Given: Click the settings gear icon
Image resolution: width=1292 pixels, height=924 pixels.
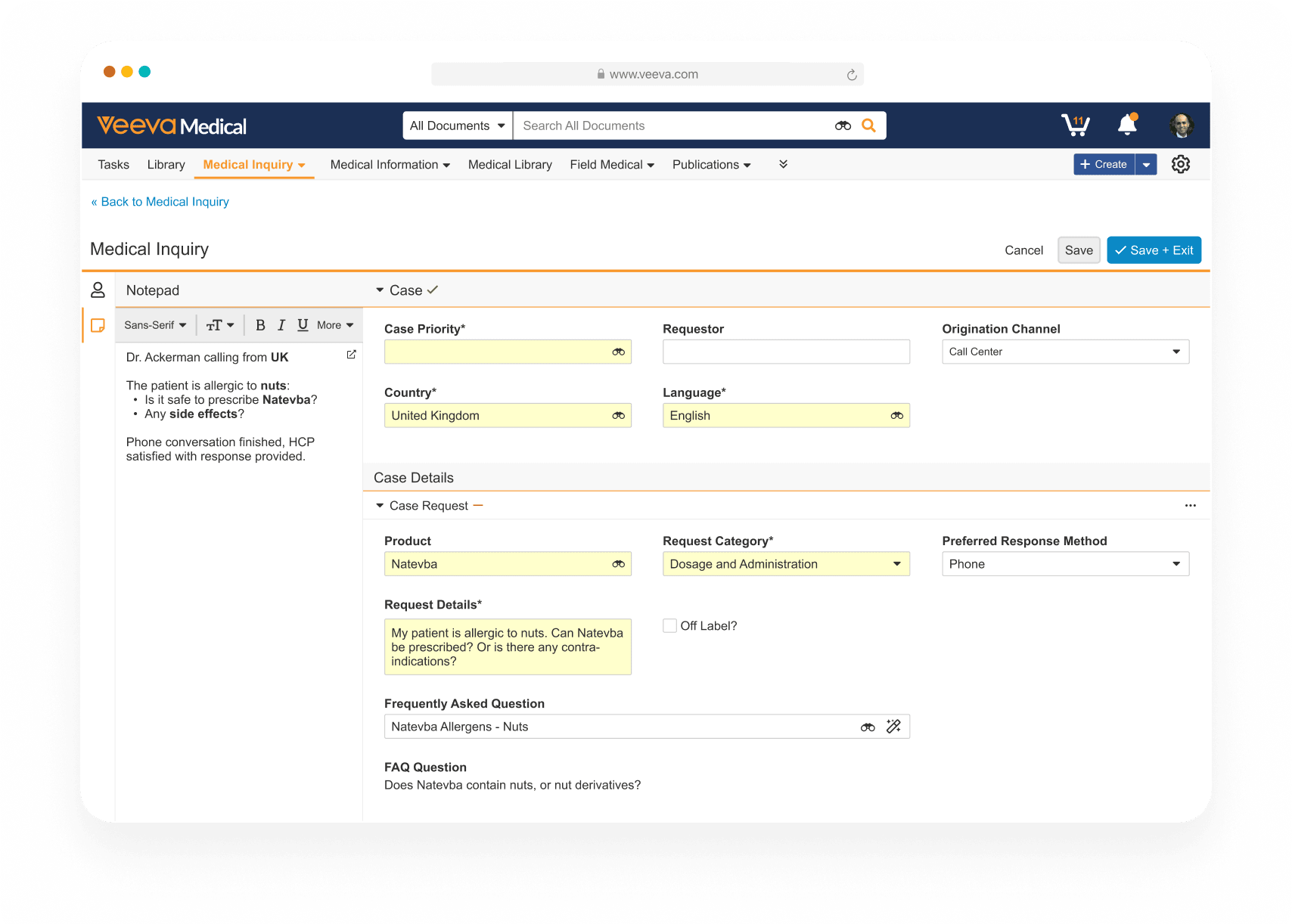Looking at the screenshot, I should (x=1180, y=164).
